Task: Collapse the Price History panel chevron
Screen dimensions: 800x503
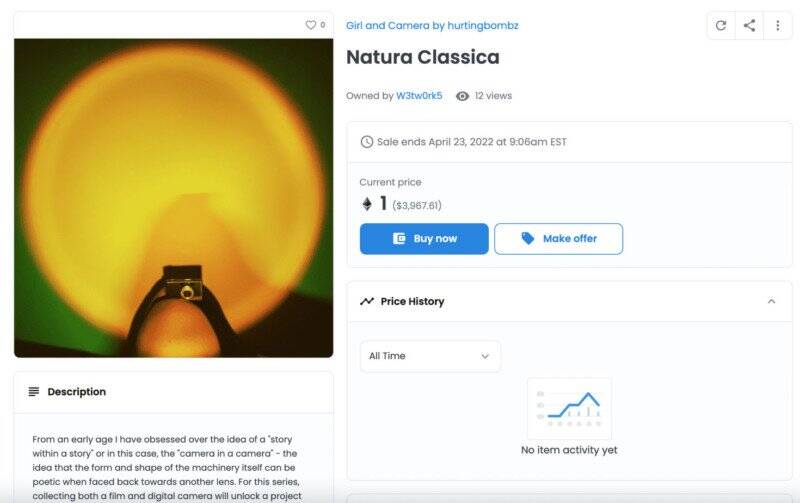Action: pos(771,301)
